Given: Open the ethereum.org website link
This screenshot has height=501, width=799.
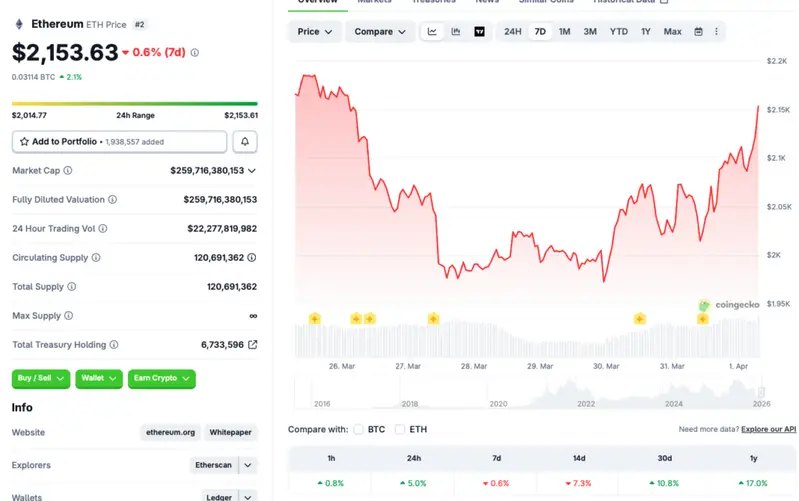Looking at the screenshot, I should pos(170,432).
